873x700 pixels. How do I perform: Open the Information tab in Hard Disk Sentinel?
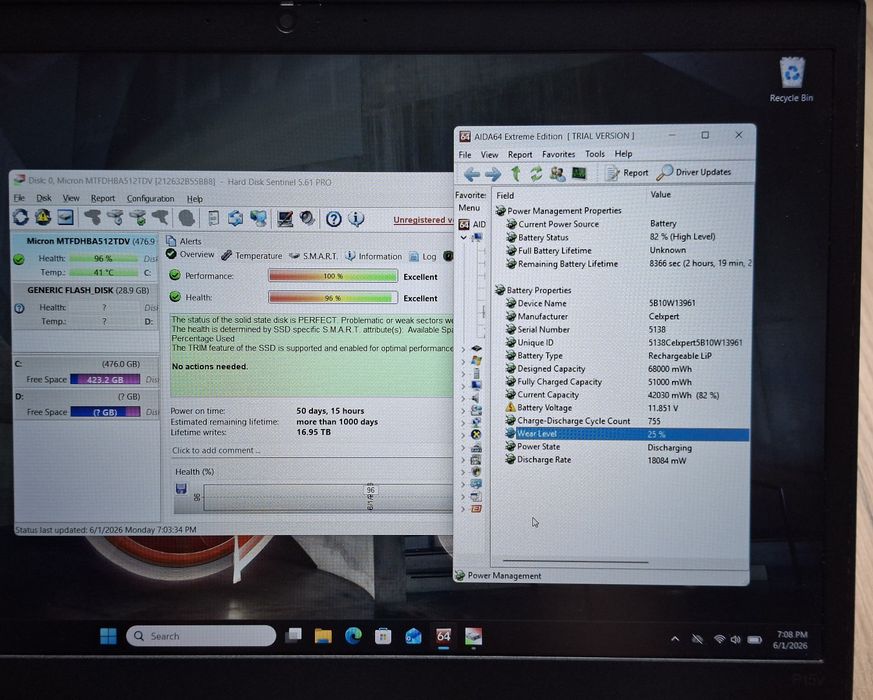(x=373, y=256)
